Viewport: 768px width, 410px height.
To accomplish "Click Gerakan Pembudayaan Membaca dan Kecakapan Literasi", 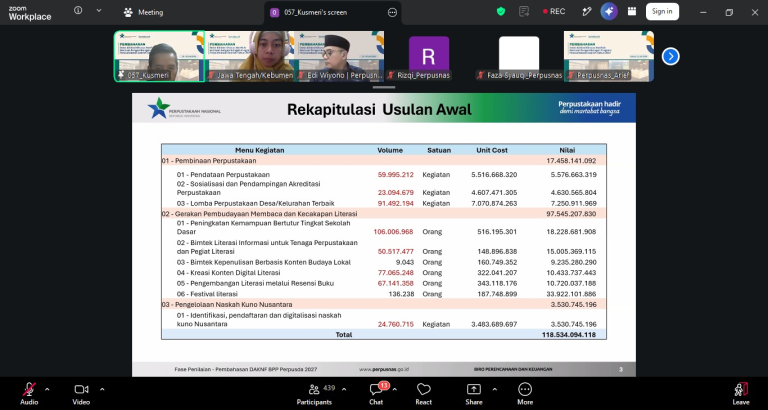I will point(260,214).
